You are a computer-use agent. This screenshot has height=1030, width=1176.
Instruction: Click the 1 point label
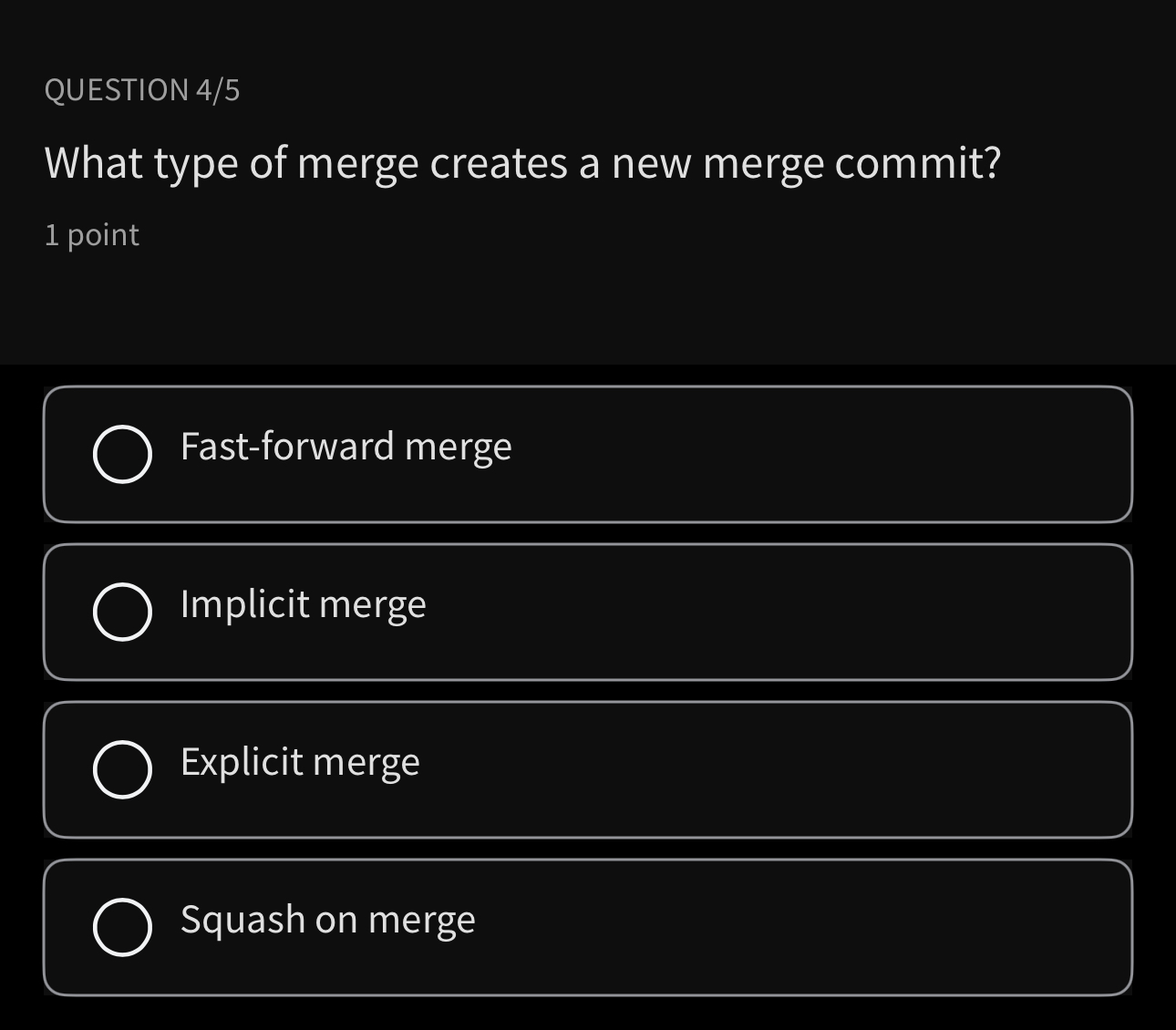click(91, 234)
